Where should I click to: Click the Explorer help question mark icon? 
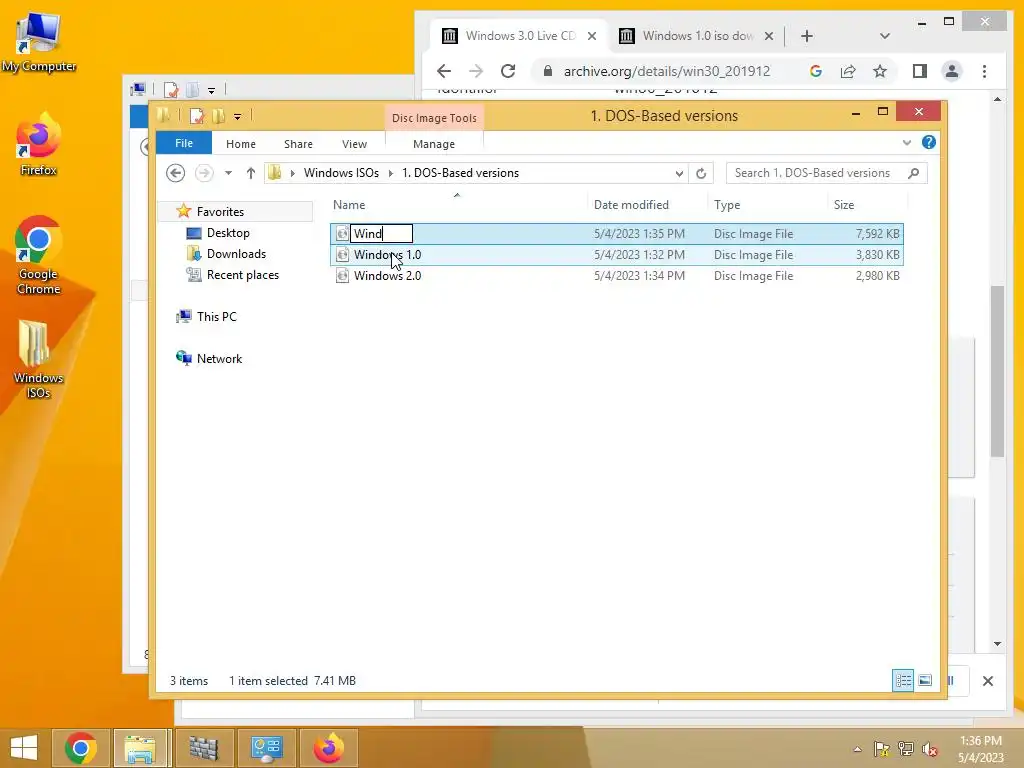tap(929, 142)
